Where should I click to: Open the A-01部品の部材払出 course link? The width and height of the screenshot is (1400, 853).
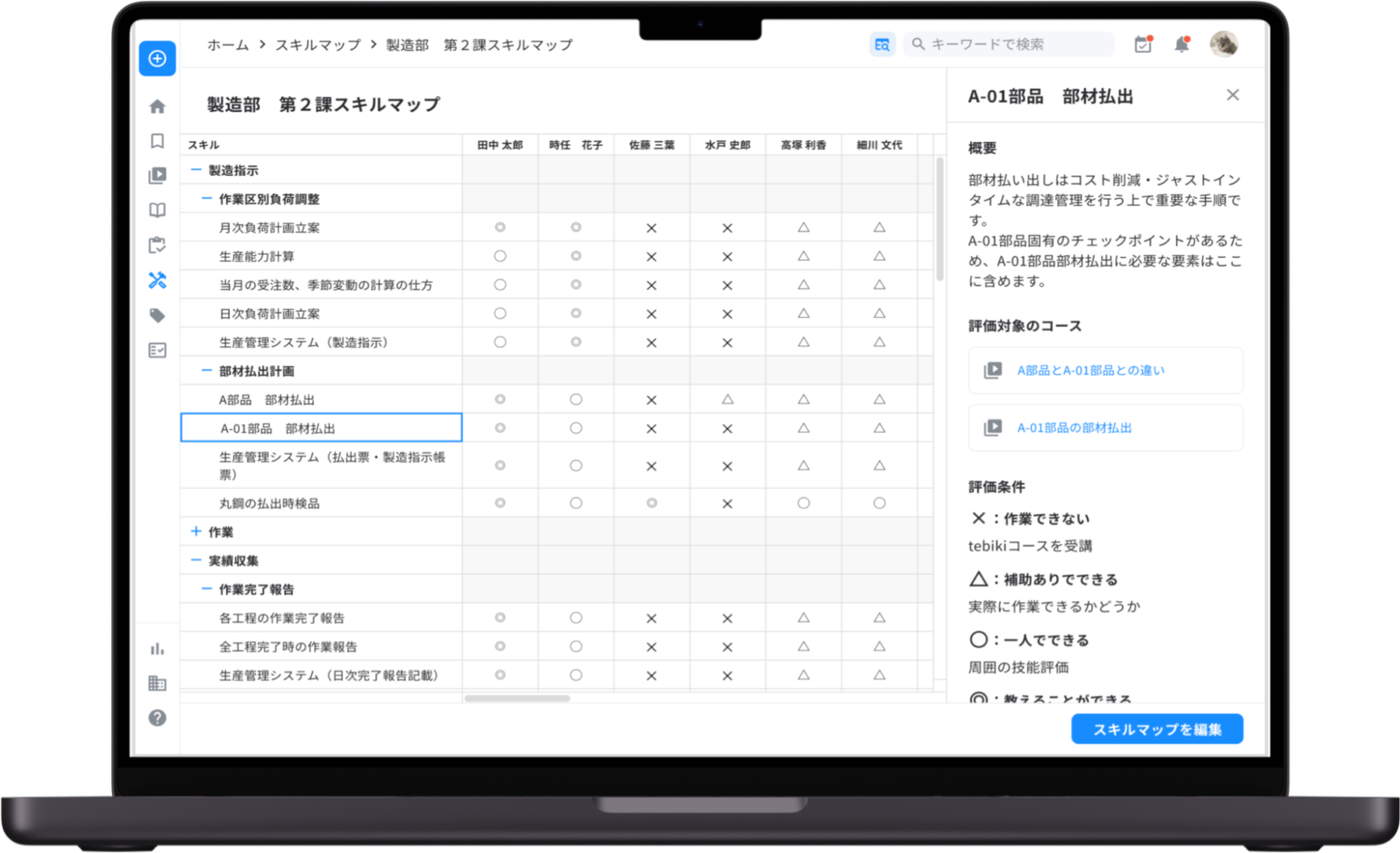tap(1074, 427)
